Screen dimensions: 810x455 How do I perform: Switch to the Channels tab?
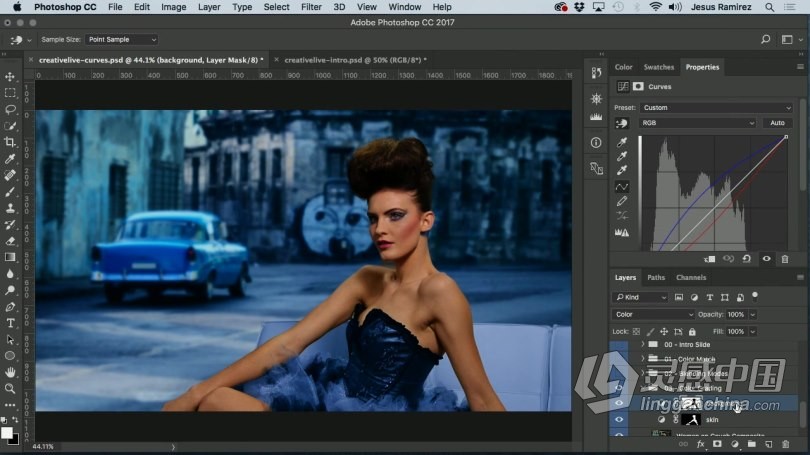pyautogui.click(x=691, y=278)
